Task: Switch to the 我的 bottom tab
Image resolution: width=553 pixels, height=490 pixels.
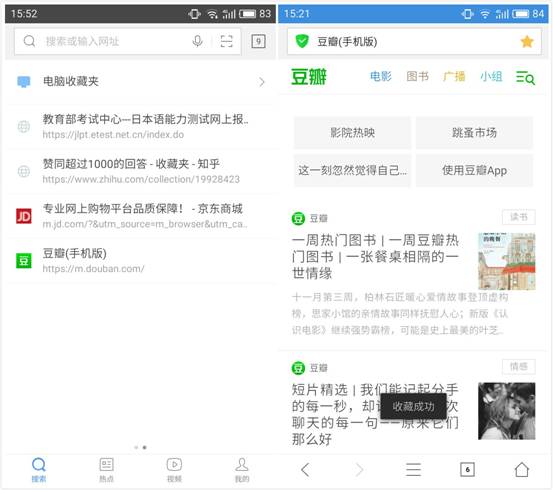Action: coord(242,470)
